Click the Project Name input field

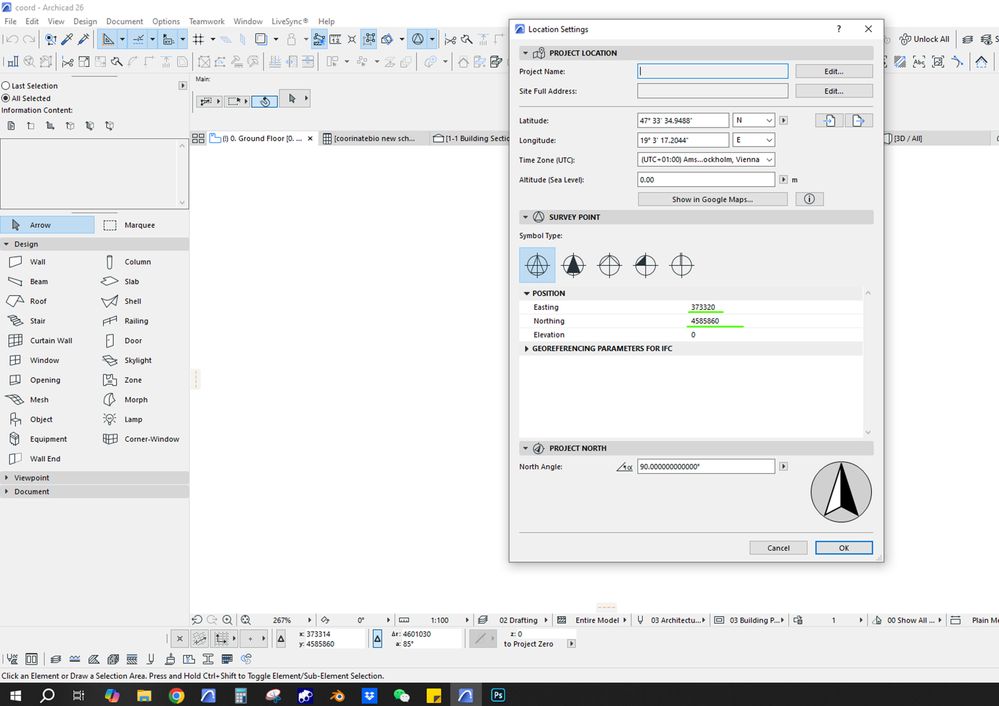pos(712,72)
